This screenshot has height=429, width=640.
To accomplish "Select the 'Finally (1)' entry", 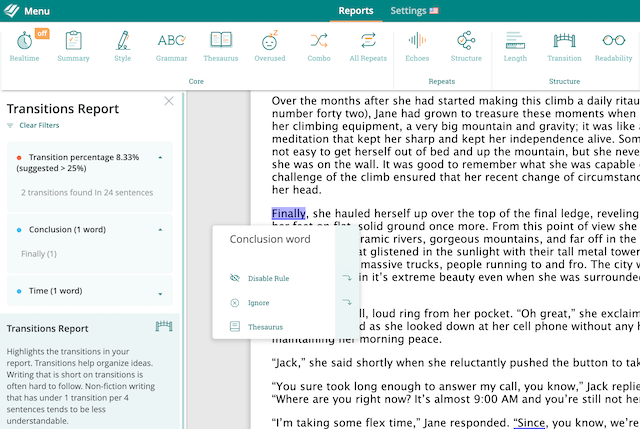I will [39, 254].
